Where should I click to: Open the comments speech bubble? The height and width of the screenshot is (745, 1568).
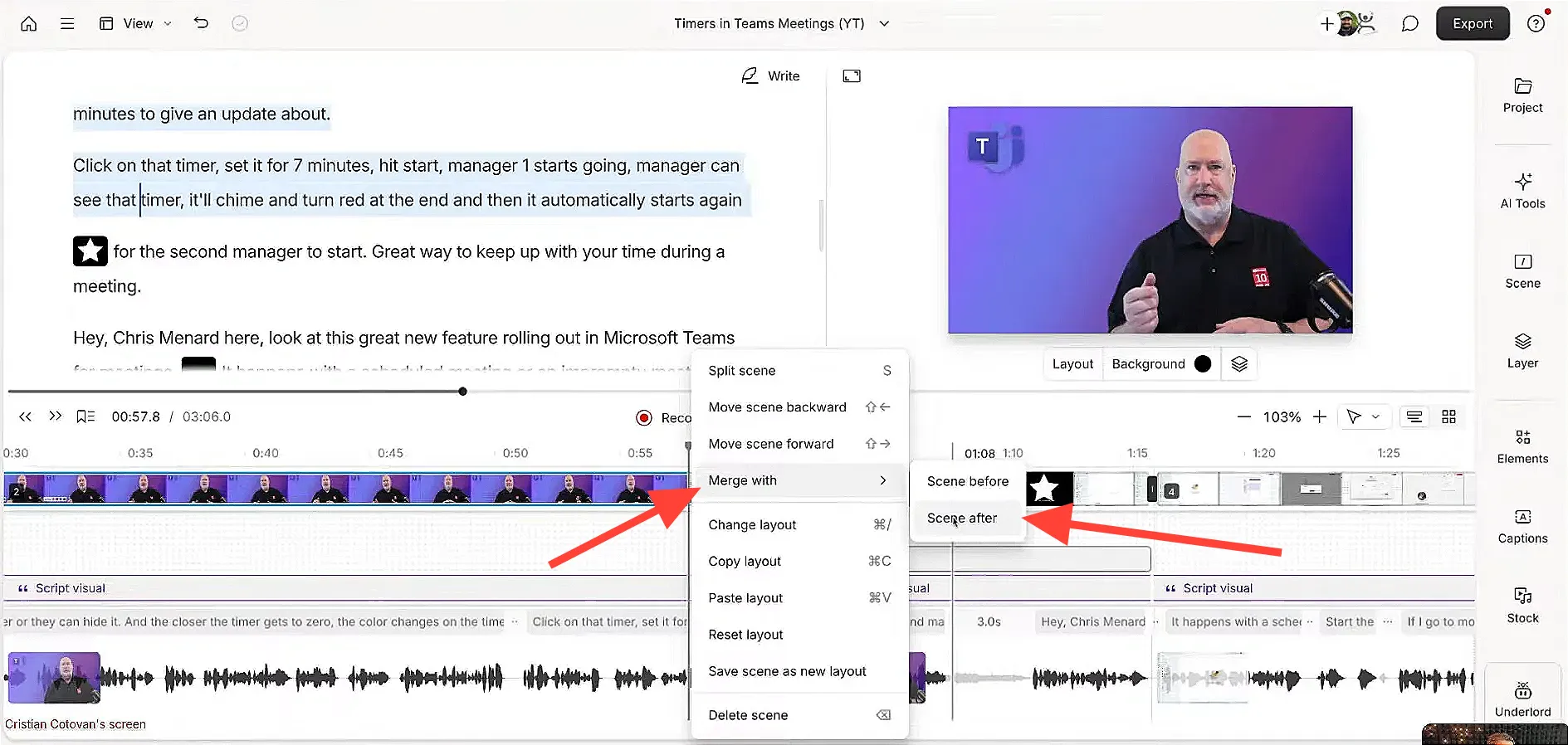(1409, 23)
